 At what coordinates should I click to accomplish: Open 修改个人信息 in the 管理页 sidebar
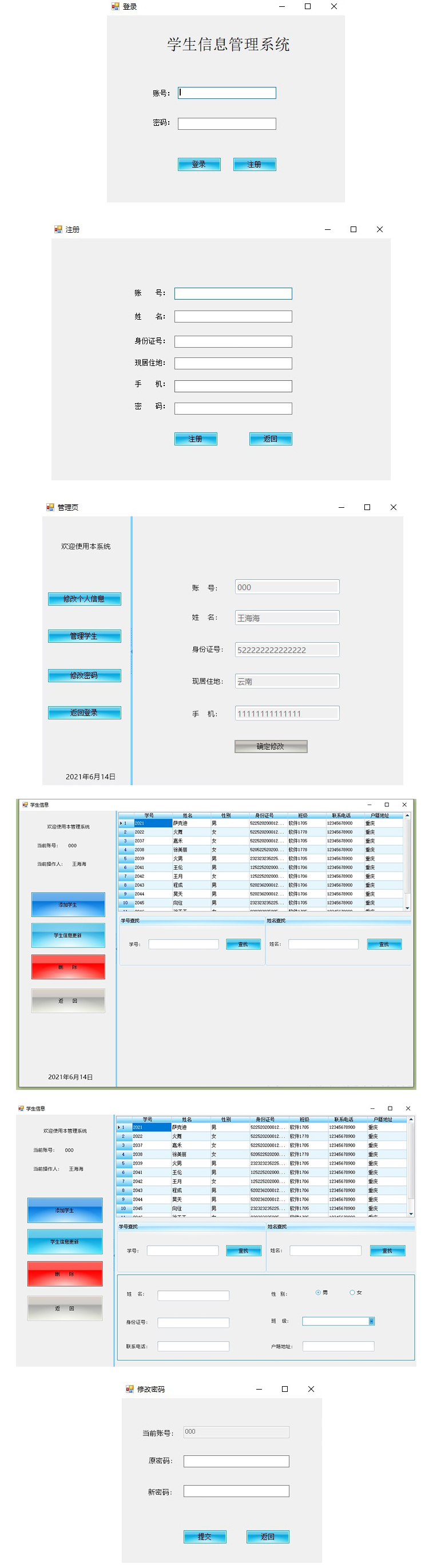(85, 599)
